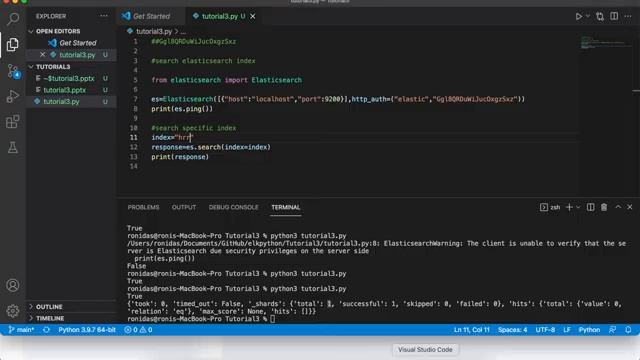Screen dimensions: 640x360
Task: Open the Extensions view
Action: click(x=13, y=122)
